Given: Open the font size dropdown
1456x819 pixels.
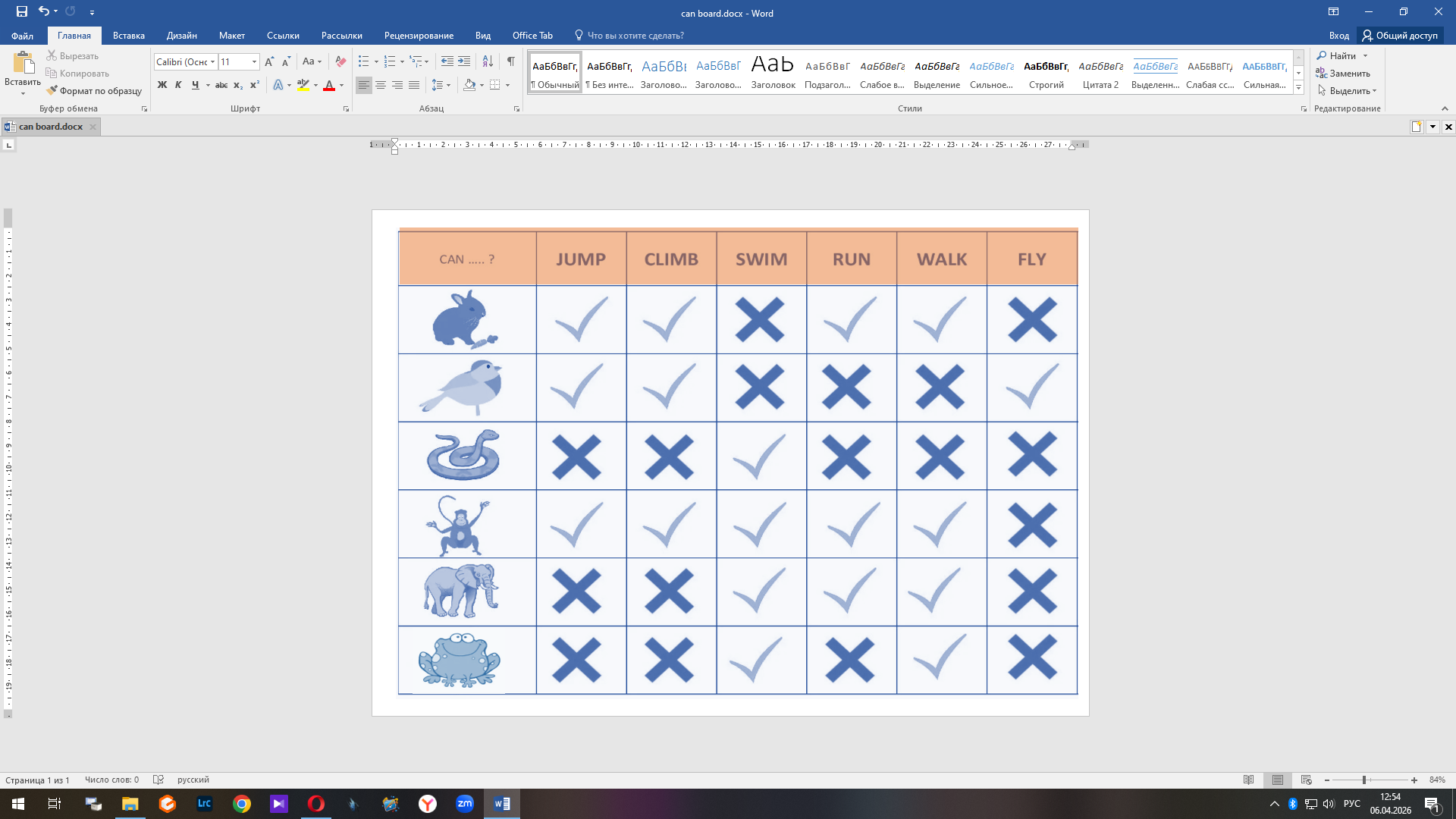Looking at the screenshot, I should pyautogui.click(x=254, y=61).
